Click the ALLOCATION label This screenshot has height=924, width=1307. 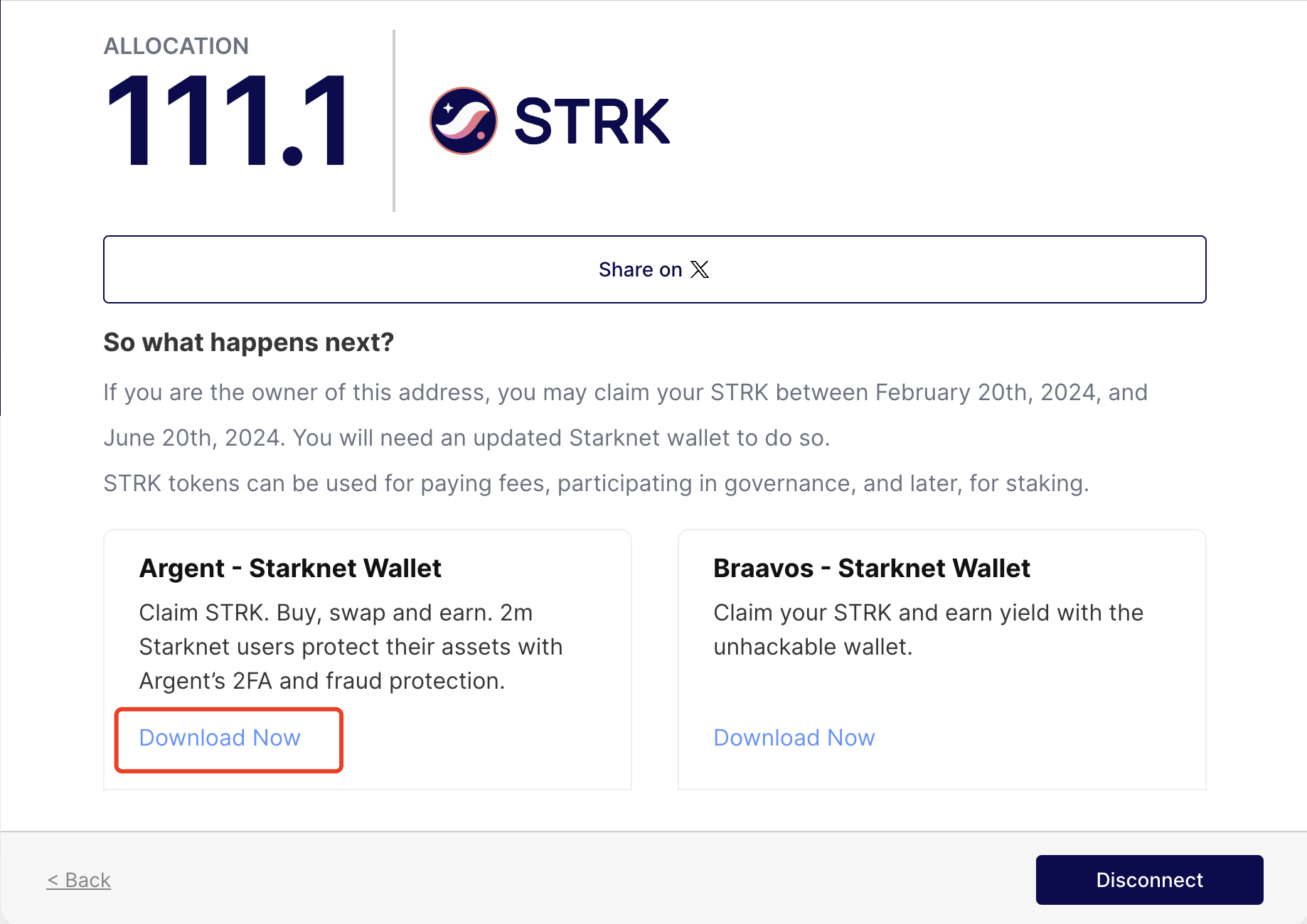(176, 46)
